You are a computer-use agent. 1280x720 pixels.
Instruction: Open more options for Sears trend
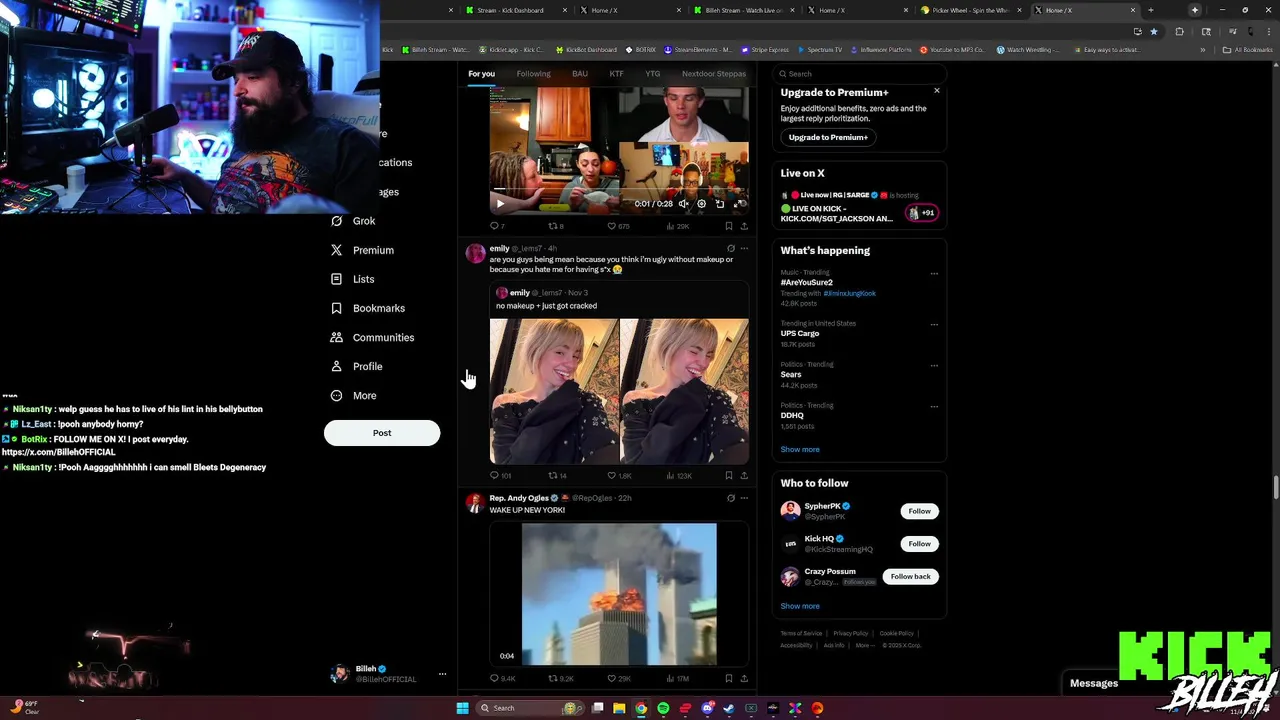[934, 365]
